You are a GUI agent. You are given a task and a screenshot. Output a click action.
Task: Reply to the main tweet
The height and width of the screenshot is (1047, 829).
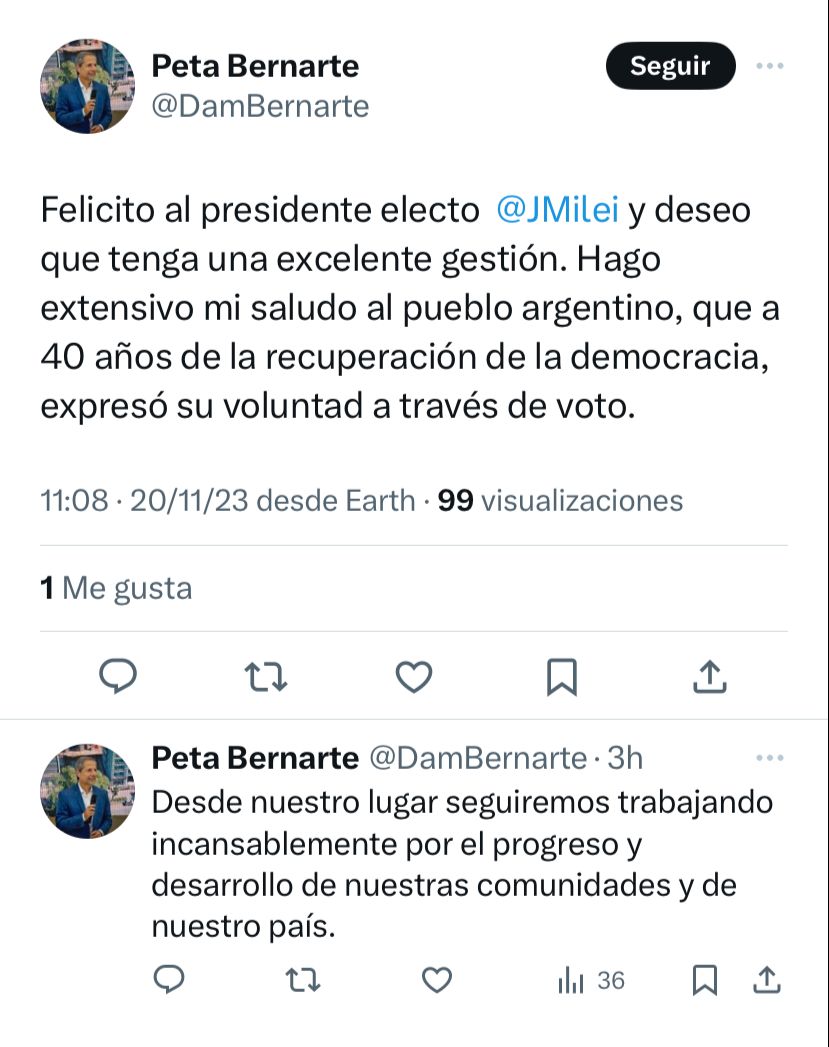(118, 677)
